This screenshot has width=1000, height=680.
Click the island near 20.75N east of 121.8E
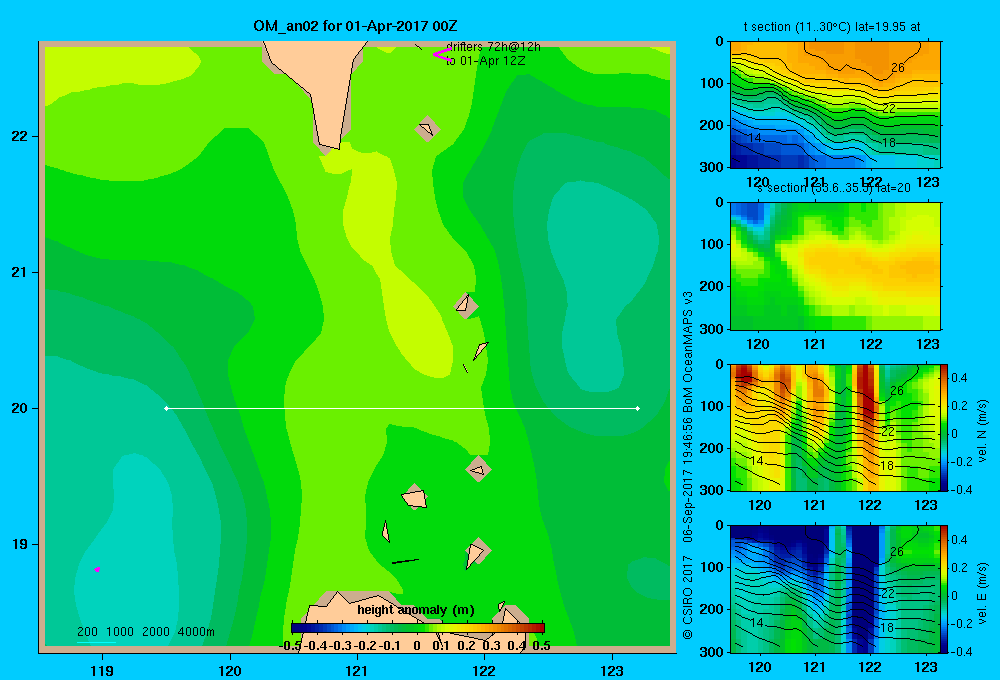[466, 305]
